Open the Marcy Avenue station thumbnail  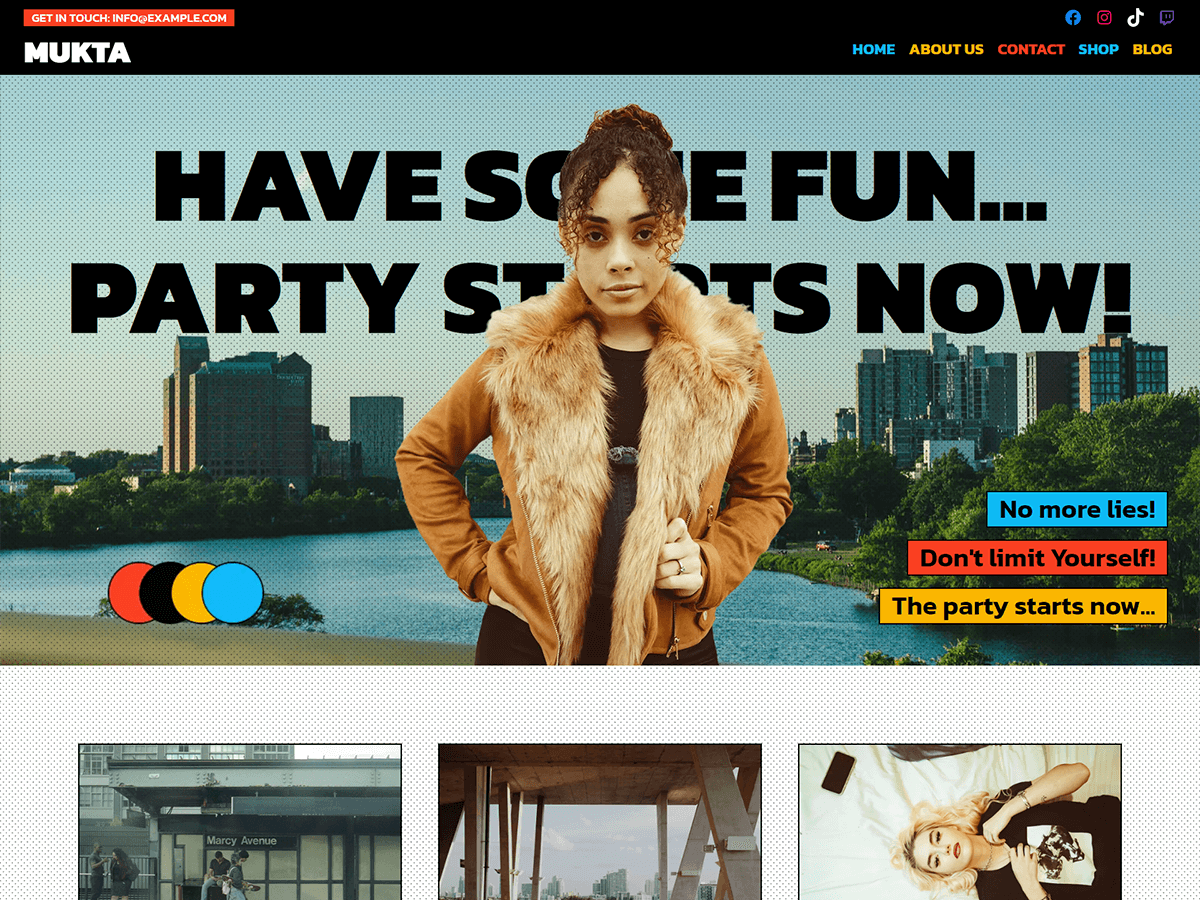(x=240, y=821)
